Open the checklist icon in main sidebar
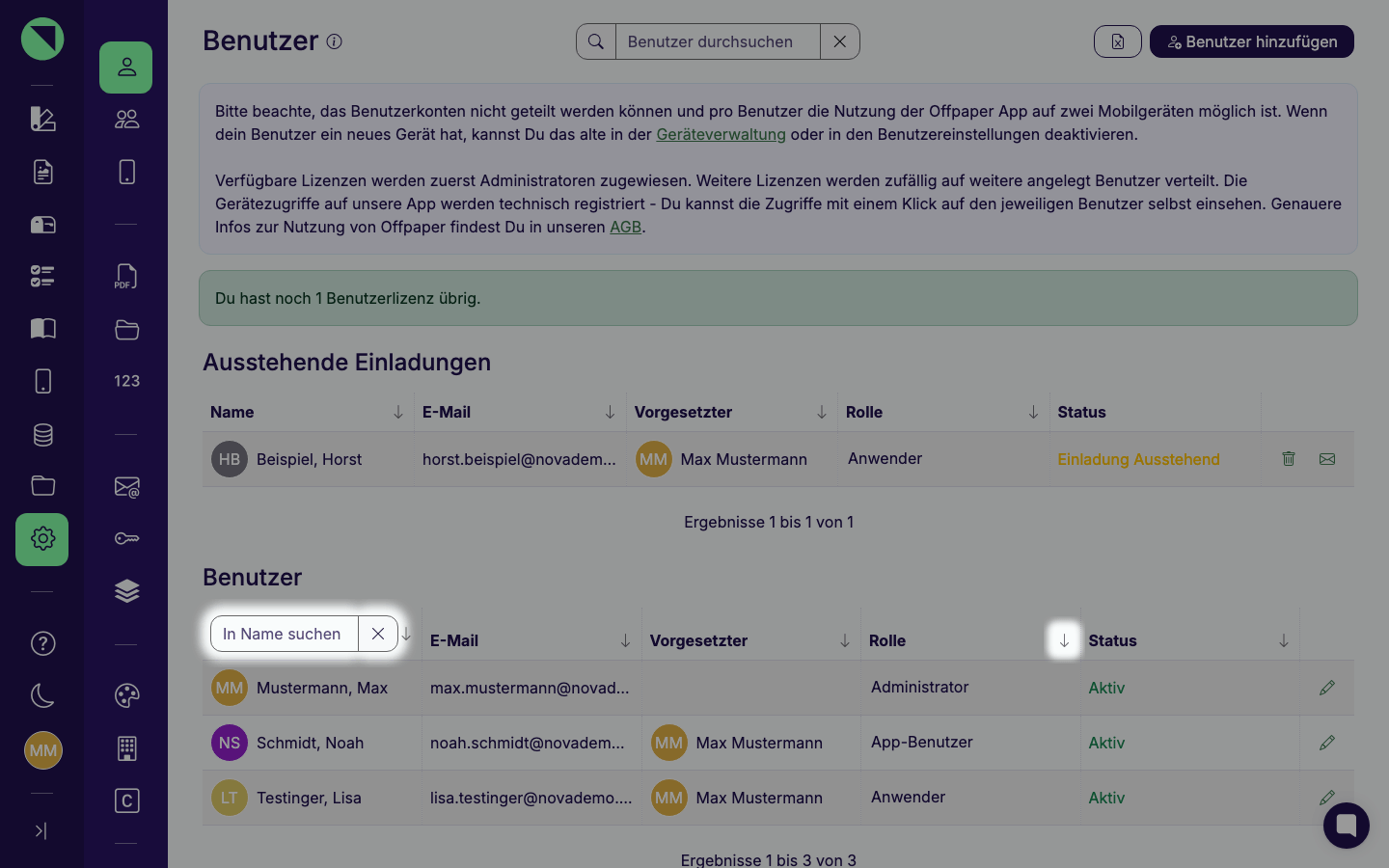This screenshot has width=1389, height=868. (x=42, y=277)
